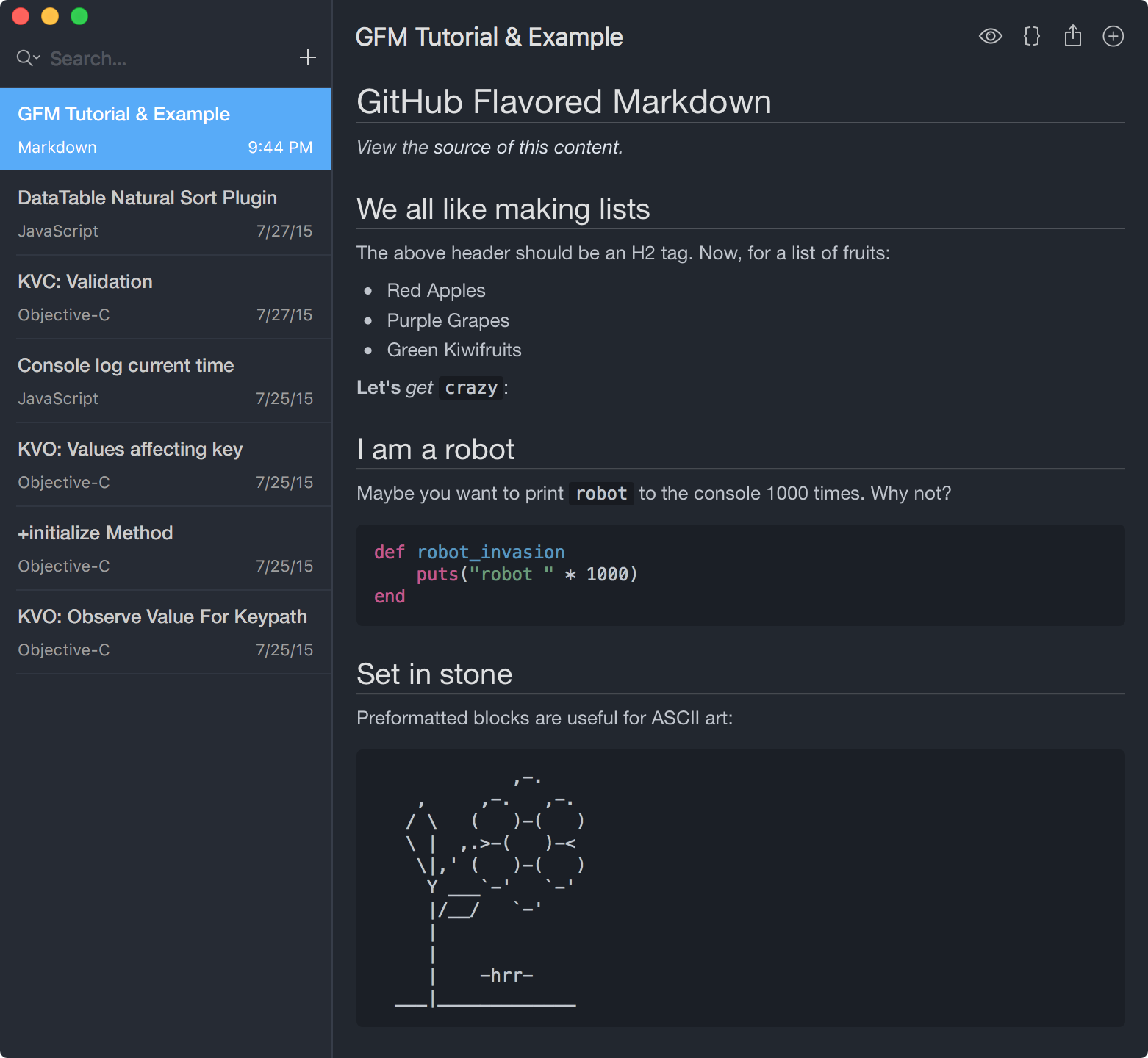Click the circled plus icon
Viewport: 1148px width, 1058px height.
pyautogui.click(x=1113, y=36)
